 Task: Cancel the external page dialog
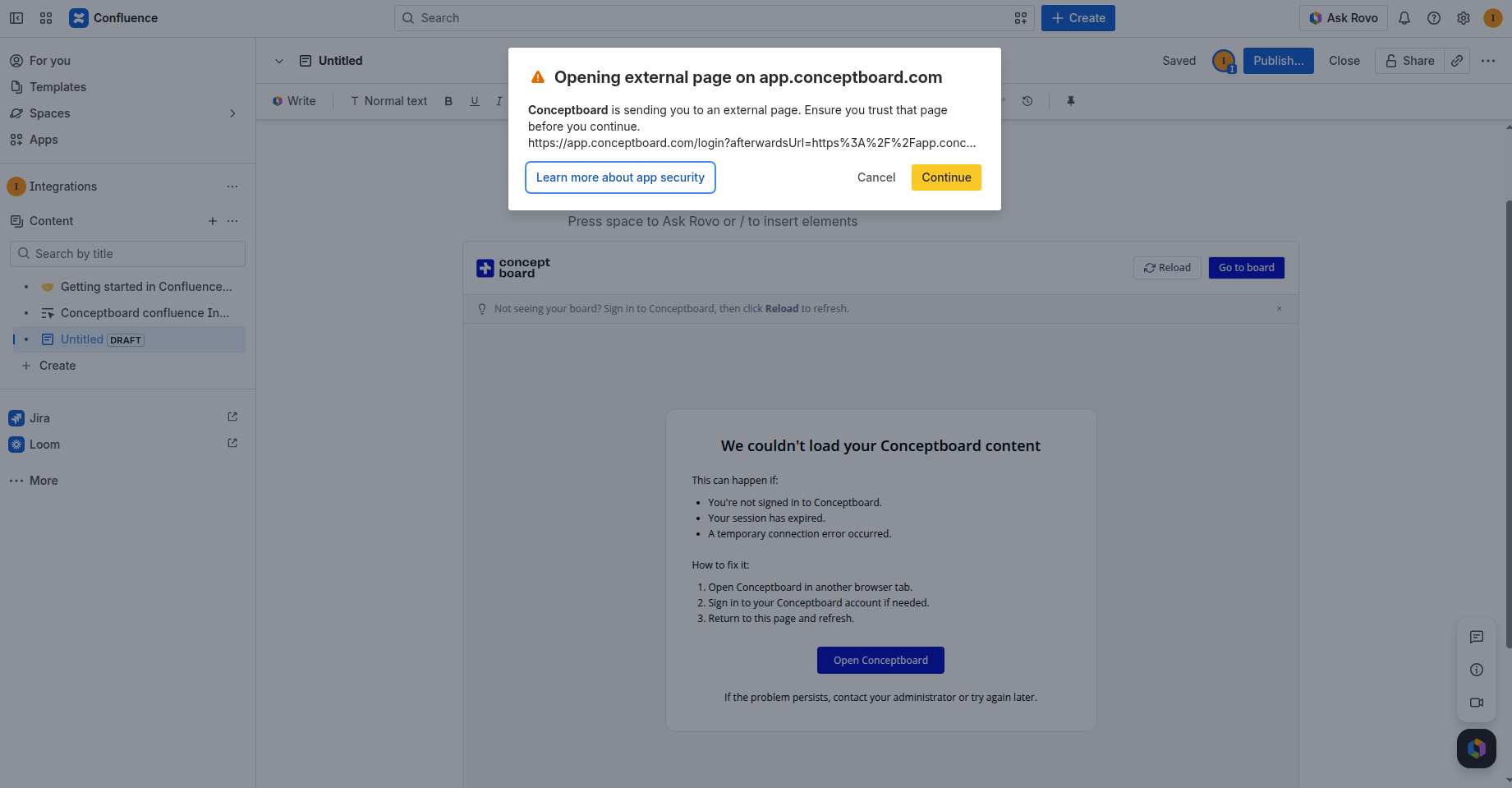[876, 177]
